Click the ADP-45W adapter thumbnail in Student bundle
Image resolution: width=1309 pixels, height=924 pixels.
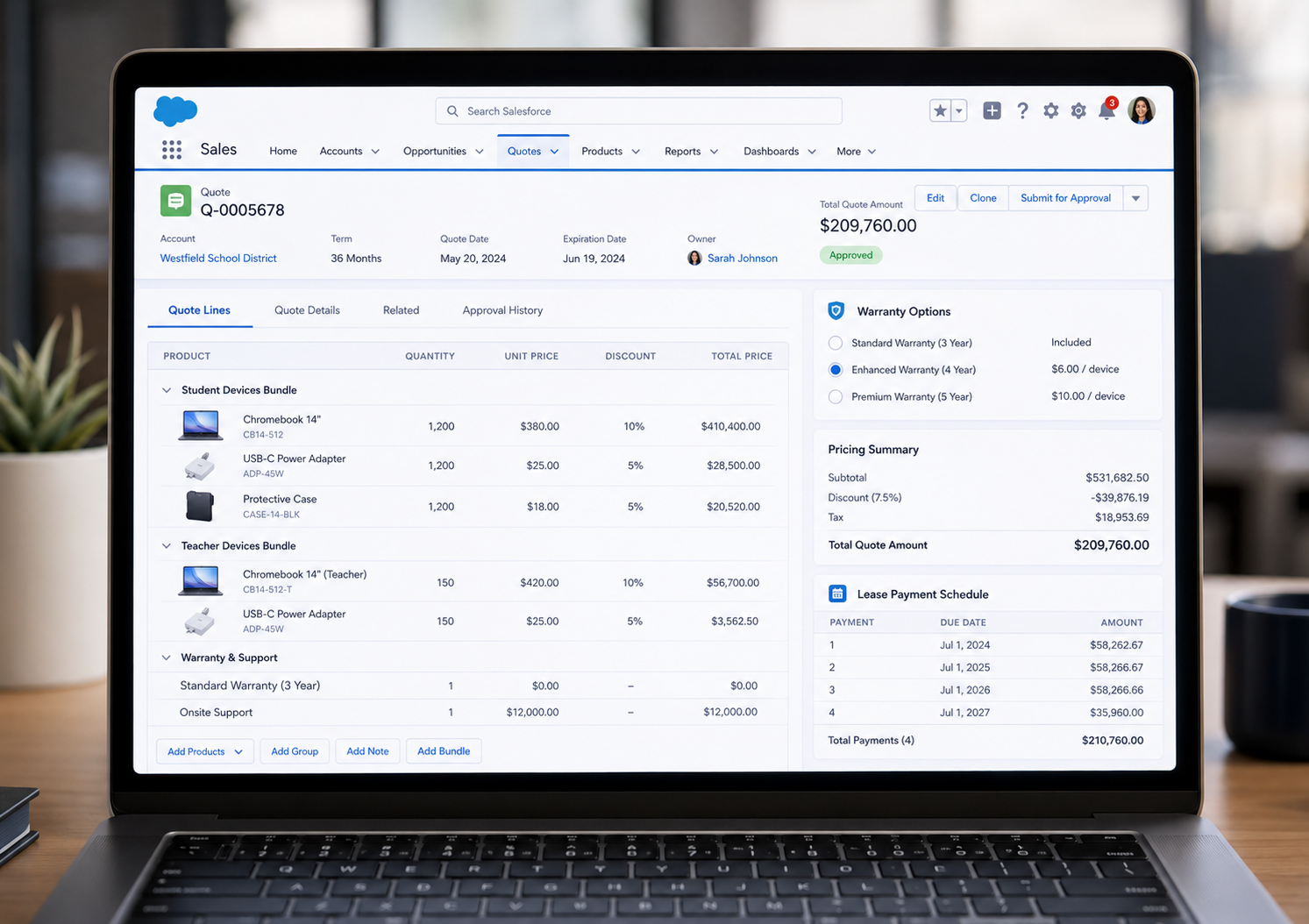pos(200,466)
